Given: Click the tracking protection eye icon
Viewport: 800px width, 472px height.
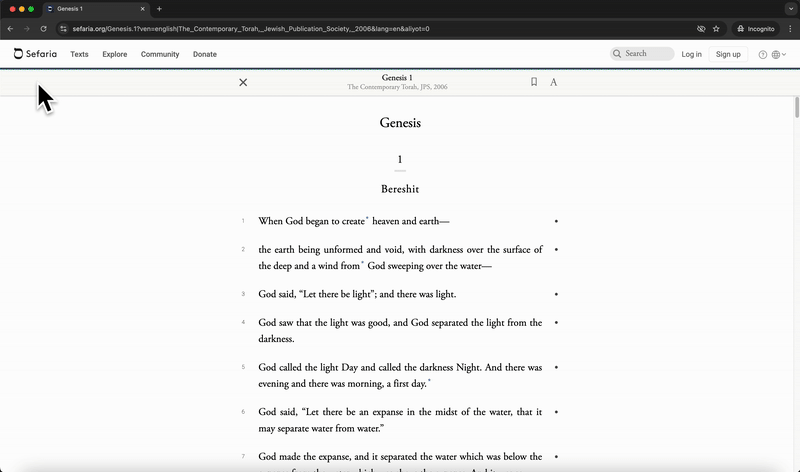Looking at the screenshot, I should (701, 29).
